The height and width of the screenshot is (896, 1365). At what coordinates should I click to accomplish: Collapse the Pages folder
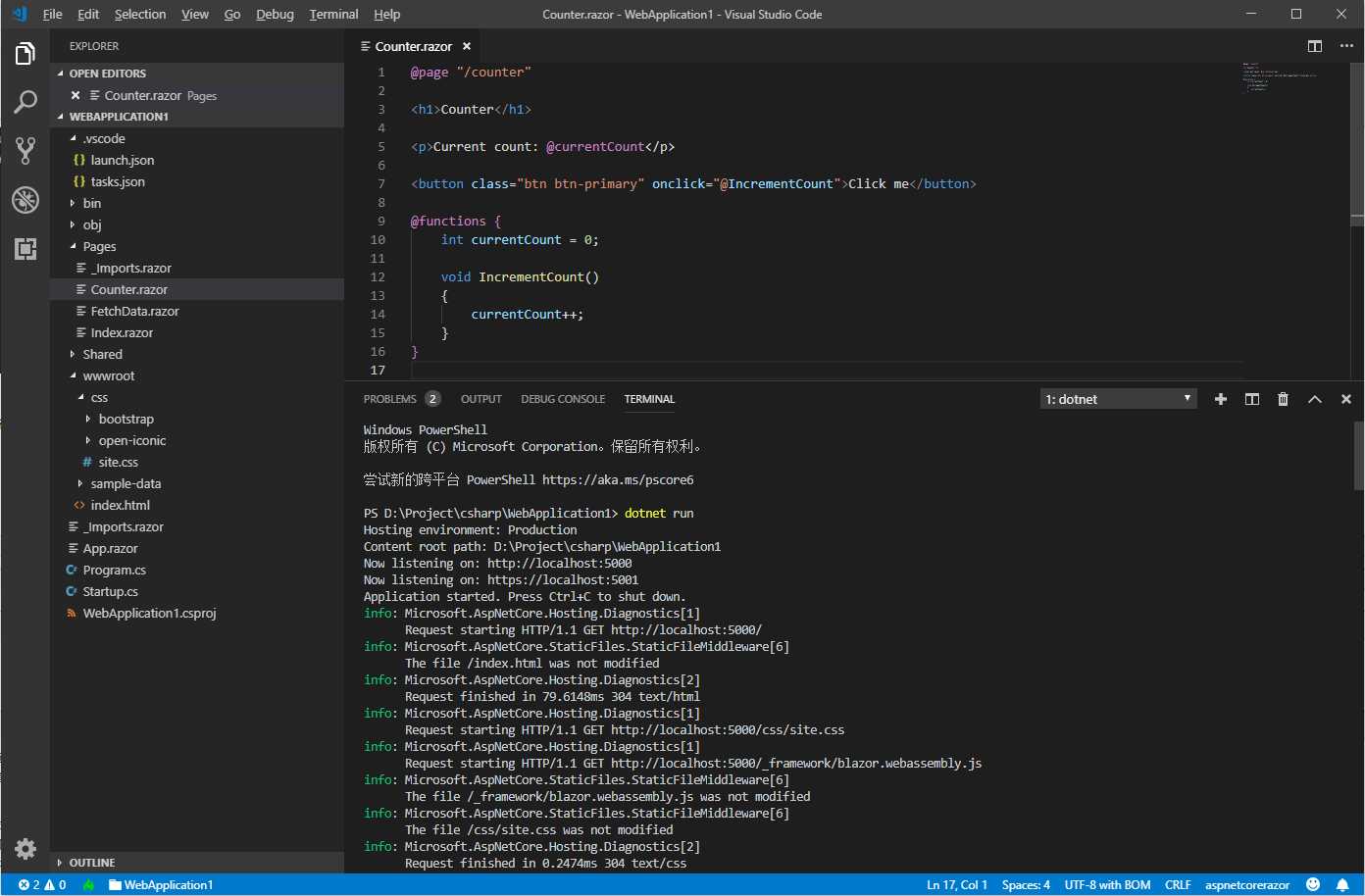197,246
